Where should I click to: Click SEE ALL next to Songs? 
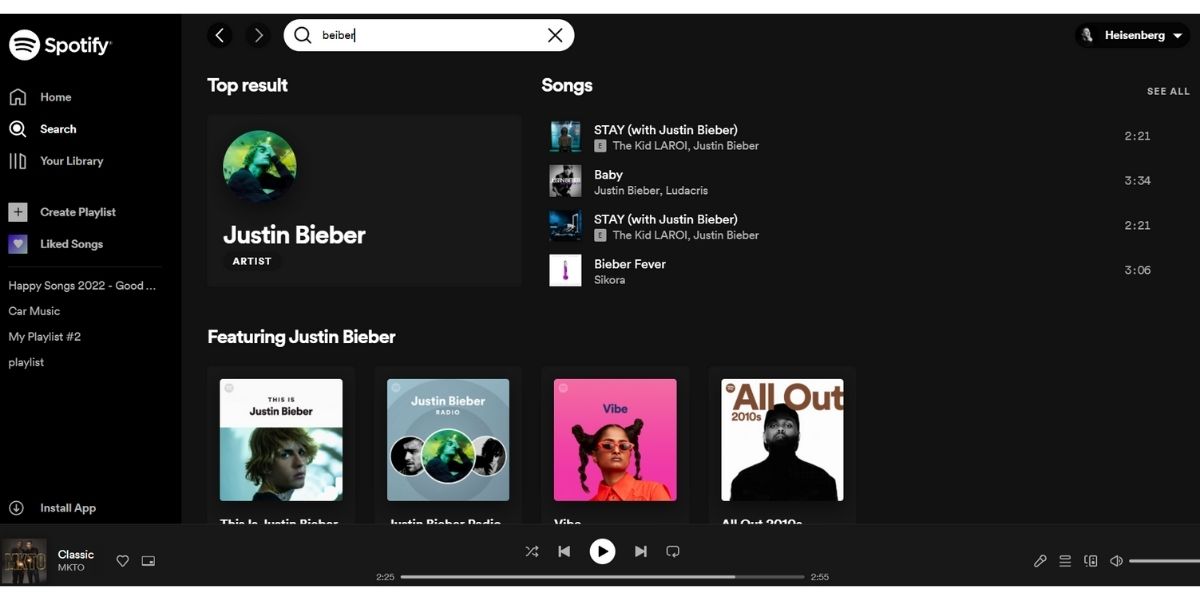coord(1167,90)
